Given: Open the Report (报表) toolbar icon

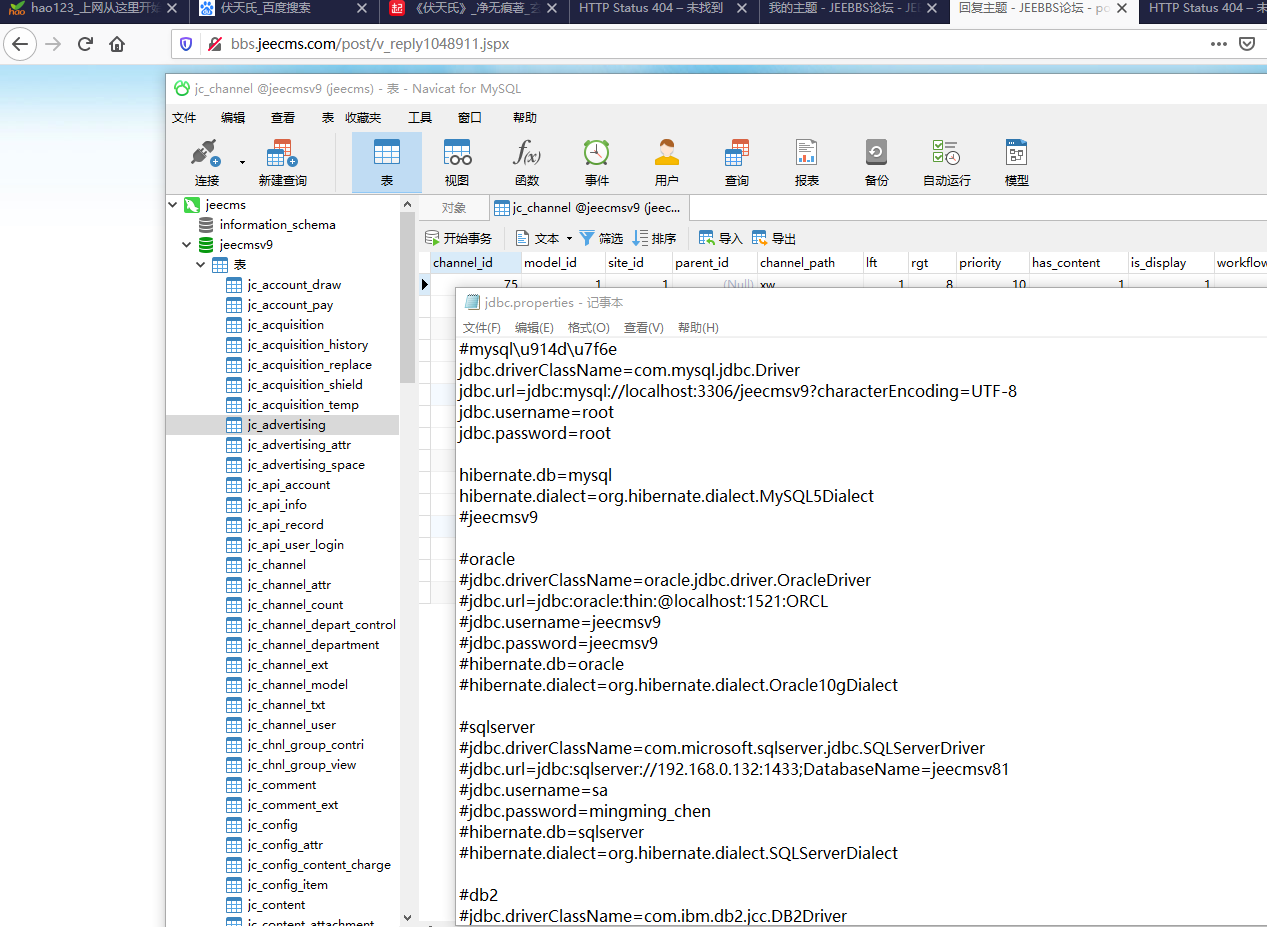Looking at the screenshot, I should [x=807, y=163].
